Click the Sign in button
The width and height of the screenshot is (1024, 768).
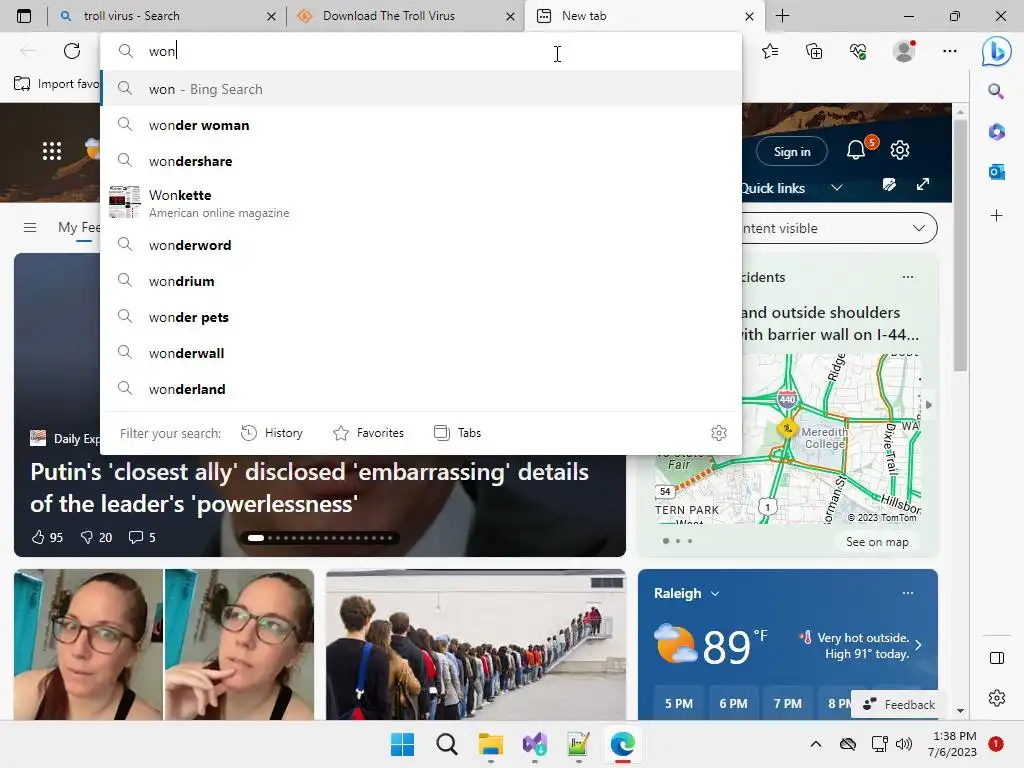click(792, 152)
